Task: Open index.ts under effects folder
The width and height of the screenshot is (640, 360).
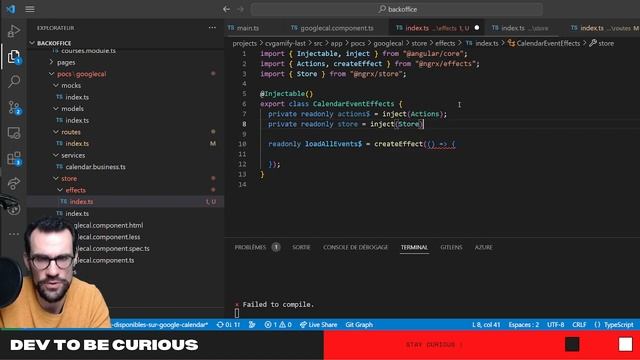Action: click(x=81, y=202)
